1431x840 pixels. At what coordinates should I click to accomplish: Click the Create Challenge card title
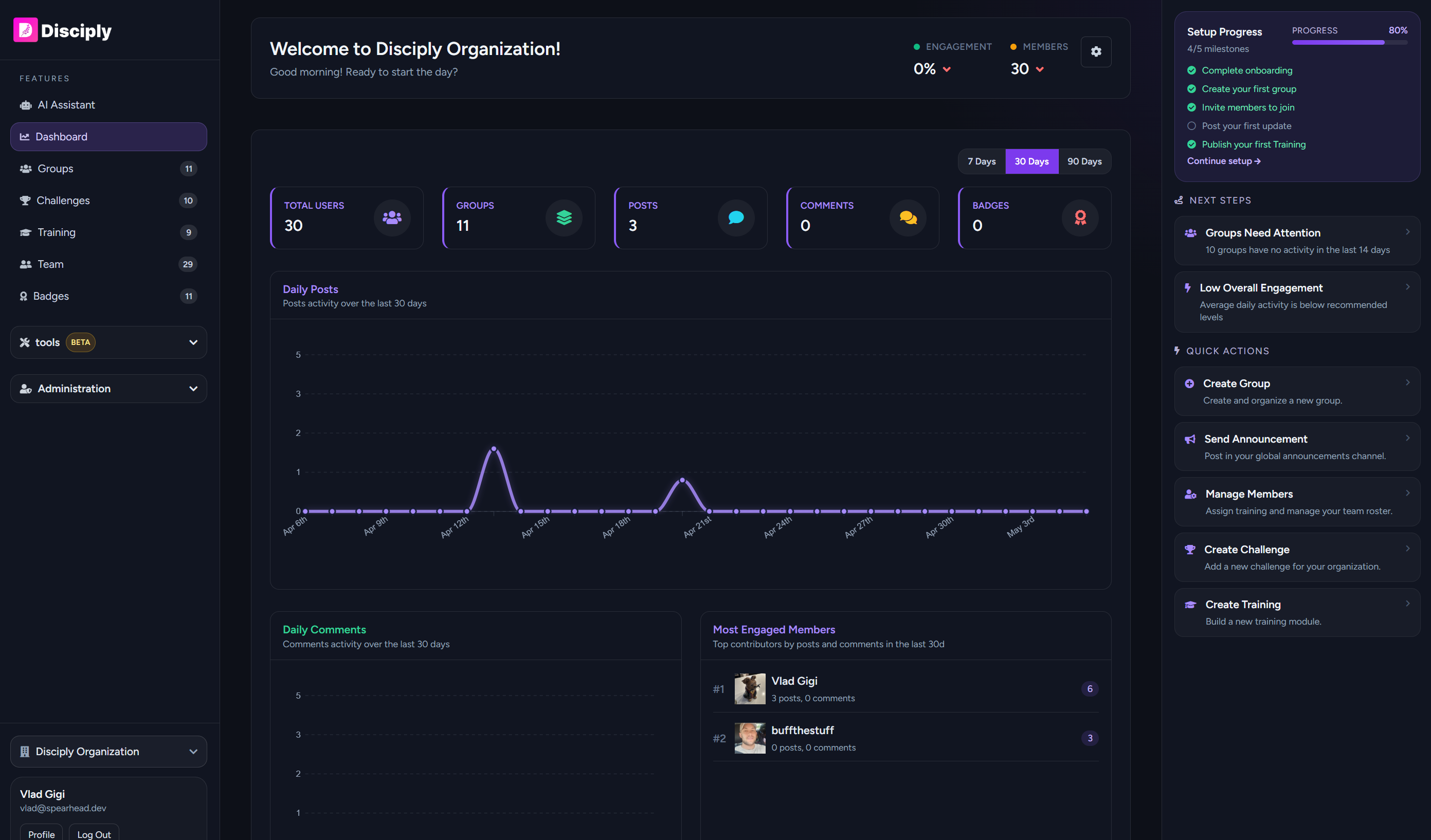(x=1246, y=550)
